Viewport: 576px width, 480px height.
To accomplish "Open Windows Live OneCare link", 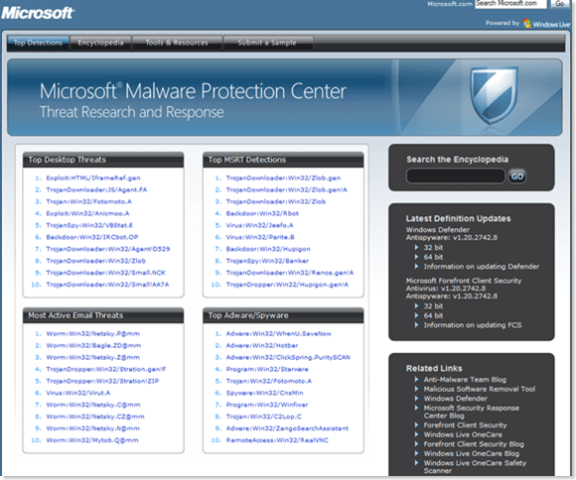I will (x=463, y=435).
